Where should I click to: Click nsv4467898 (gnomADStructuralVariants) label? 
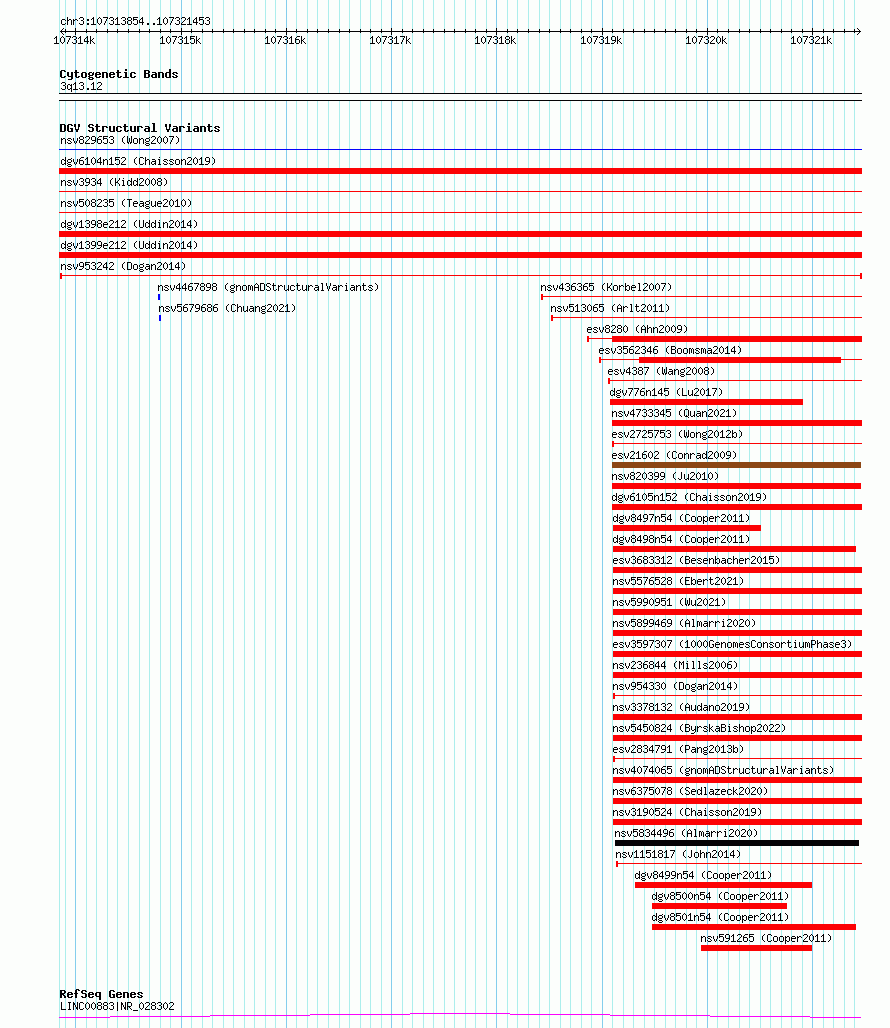pos(268,287)
